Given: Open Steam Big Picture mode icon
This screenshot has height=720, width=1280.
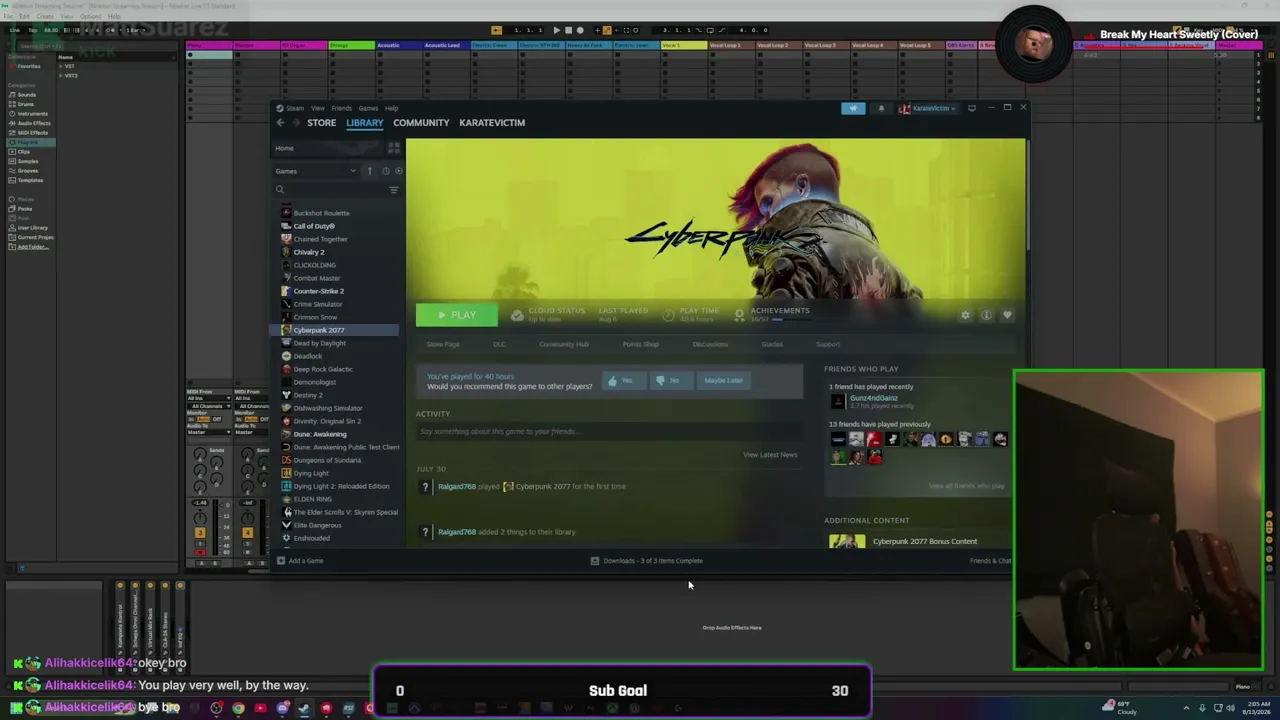Looking at the screenshot, I should pyautogui.click(x=971, y=108).
